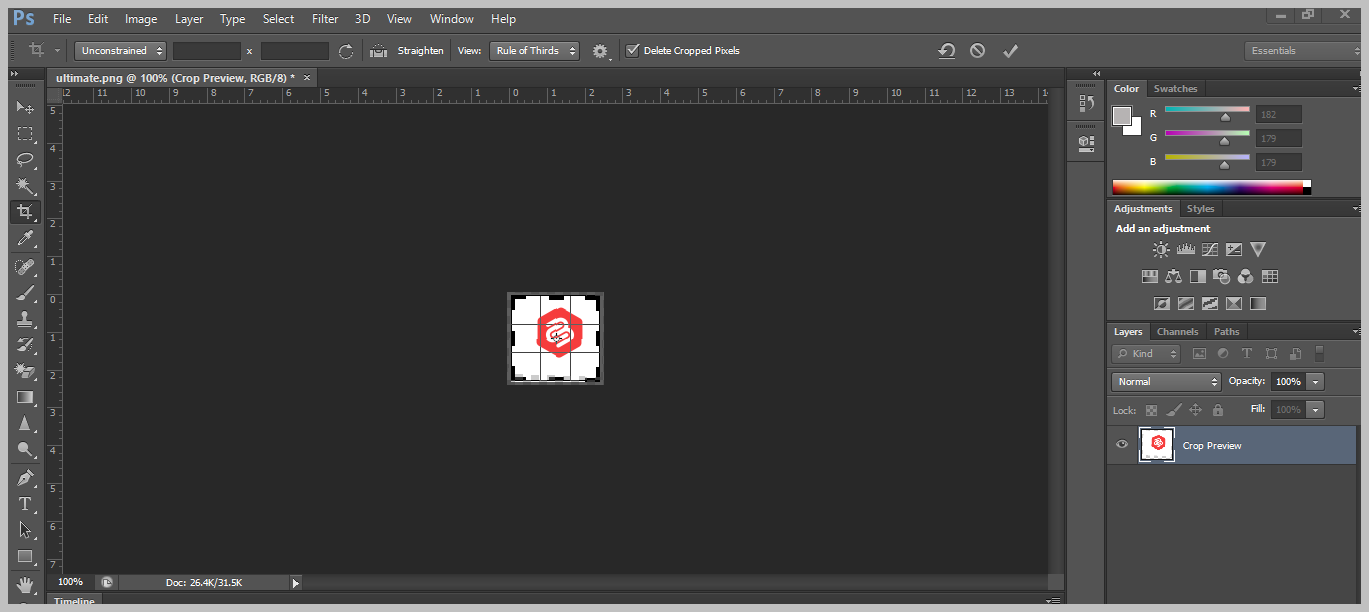Select the Eraser tool
Screen dimensions: 1369x612
(25, 371)
